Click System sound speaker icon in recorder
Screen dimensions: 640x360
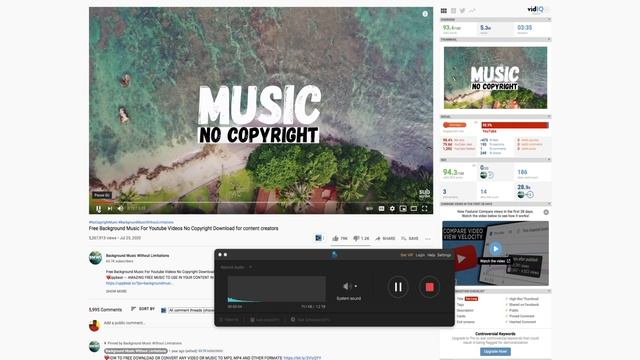(x=347, y=286)
